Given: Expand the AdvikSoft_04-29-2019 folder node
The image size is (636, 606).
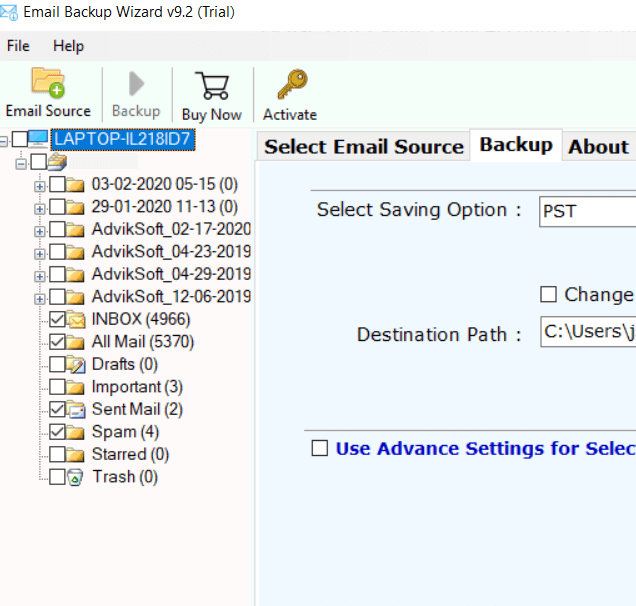Looking at the screenshot, I should click(x=39, y=277).
